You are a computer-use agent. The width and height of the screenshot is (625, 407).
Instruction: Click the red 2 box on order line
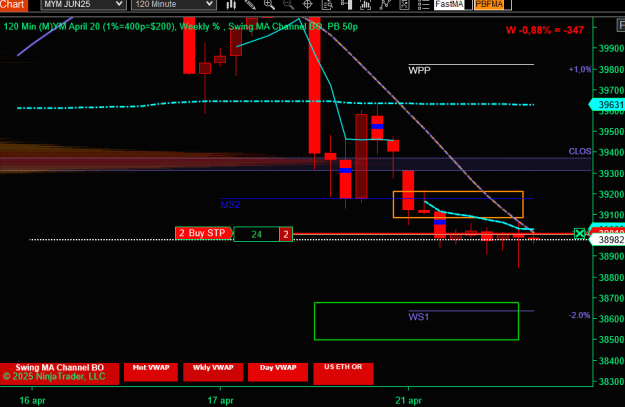[x=286, y=234]
